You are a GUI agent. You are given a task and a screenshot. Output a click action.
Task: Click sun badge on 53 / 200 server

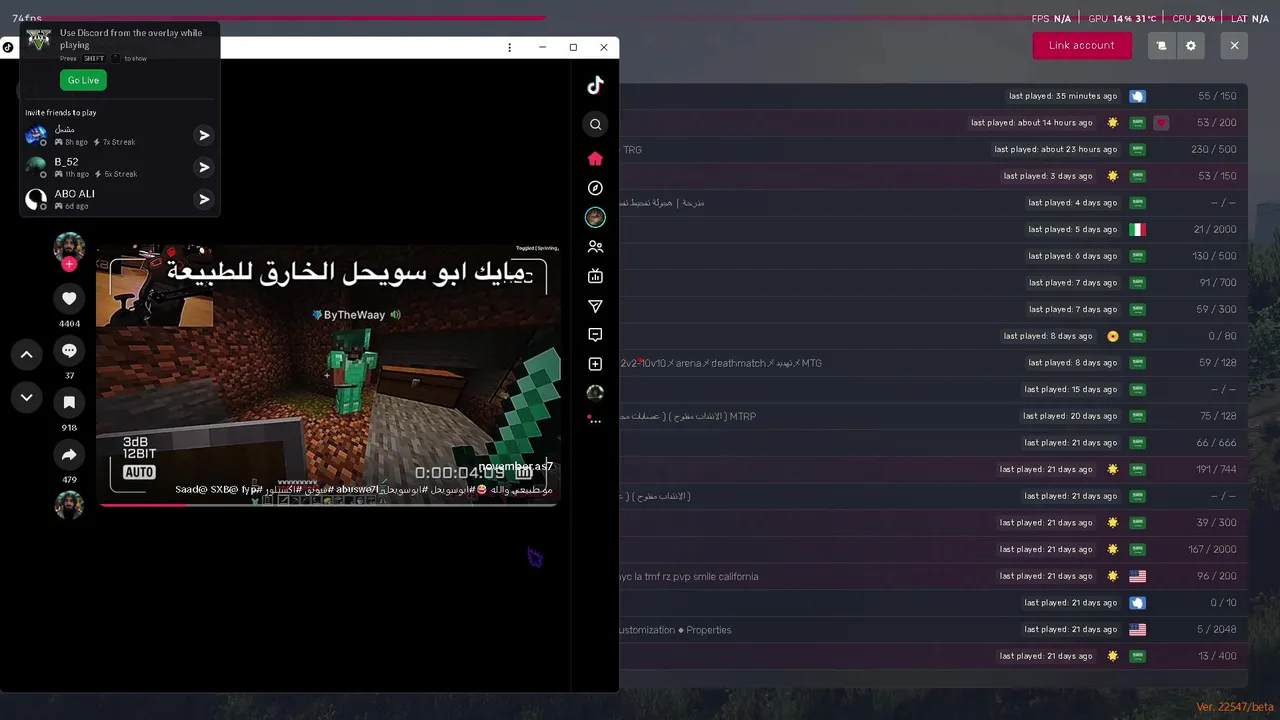1113,123
